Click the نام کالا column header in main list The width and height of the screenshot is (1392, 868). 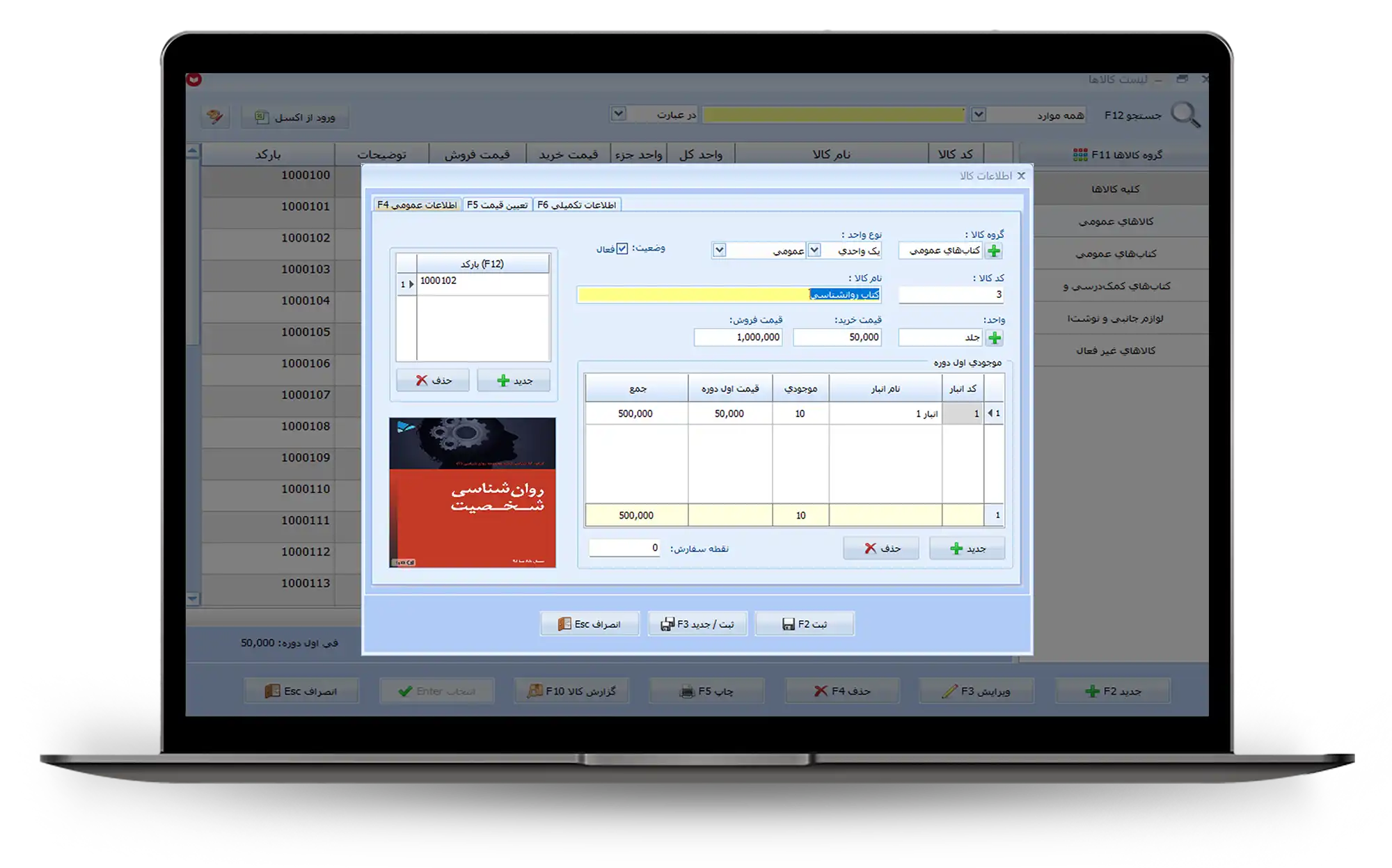coord(832,155)
